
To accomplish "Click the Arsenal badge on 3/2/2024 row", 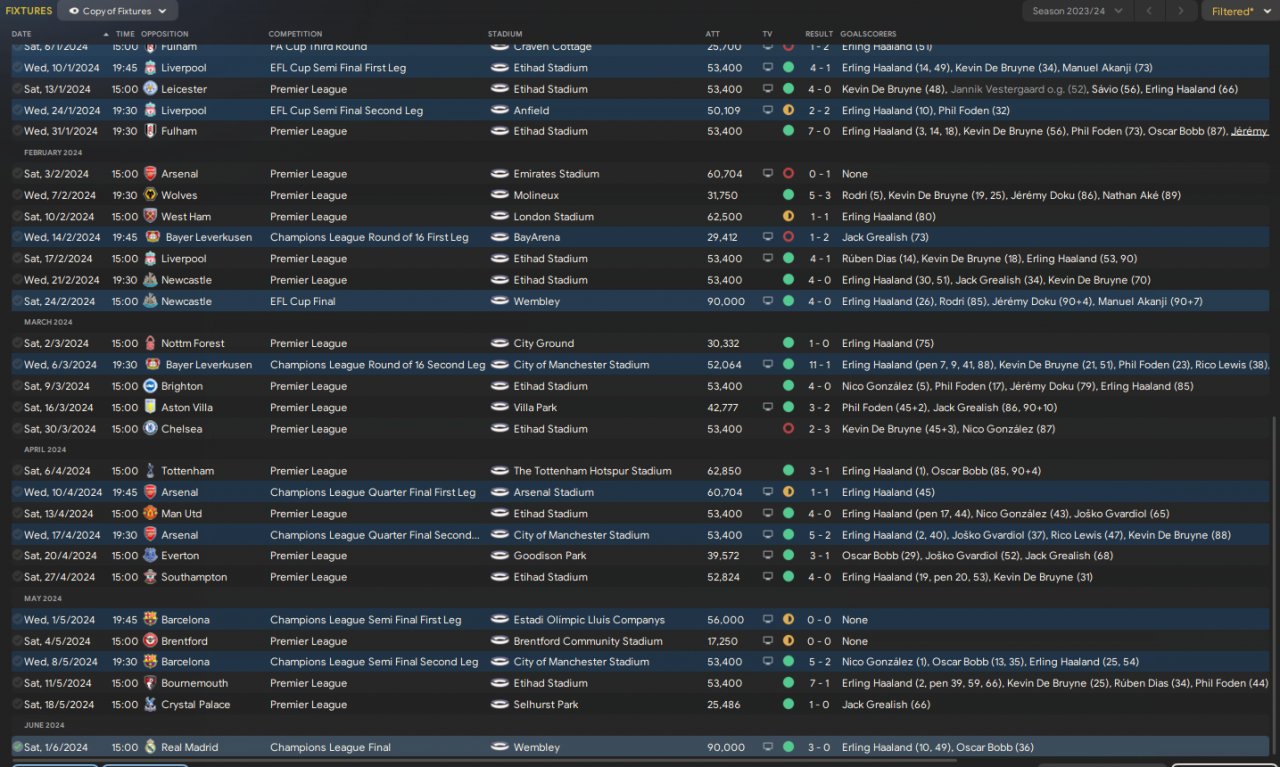I will pos(150,174).
